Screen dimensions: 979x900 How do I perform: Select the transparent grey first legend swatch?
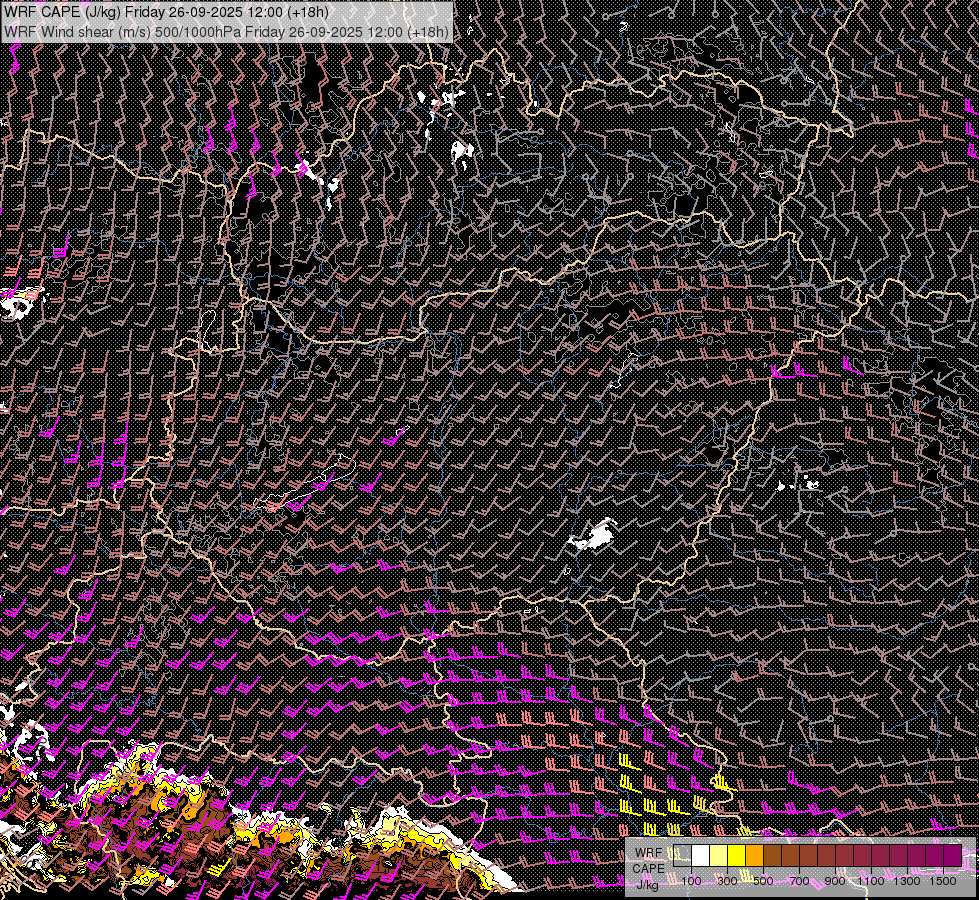(x=682, y=855)
